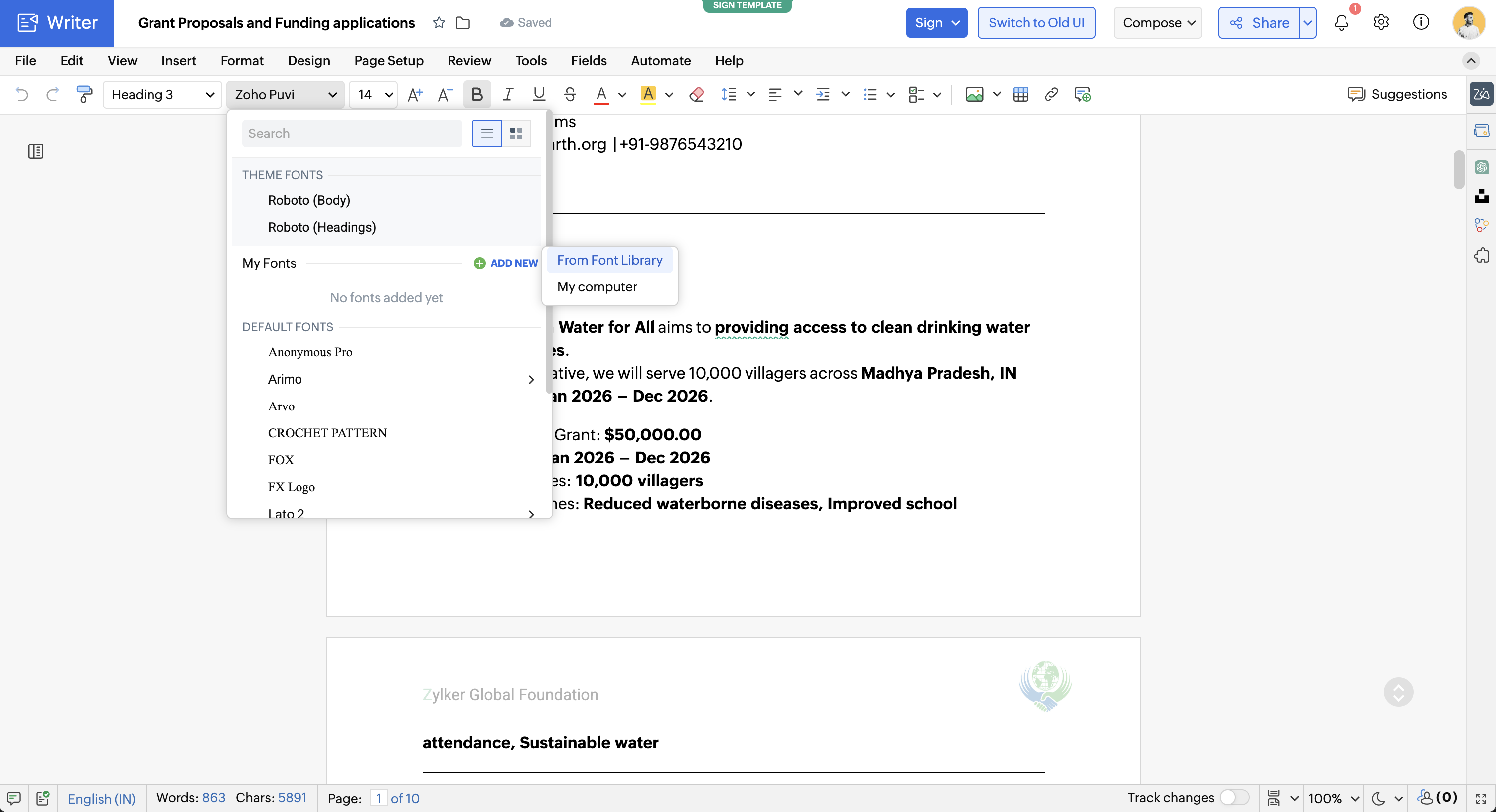The width and height of the screenshot is (1496, 812).
Task: Click the clear formatting eraser icon
Action: pyautogui.click(x=696, y=94)
